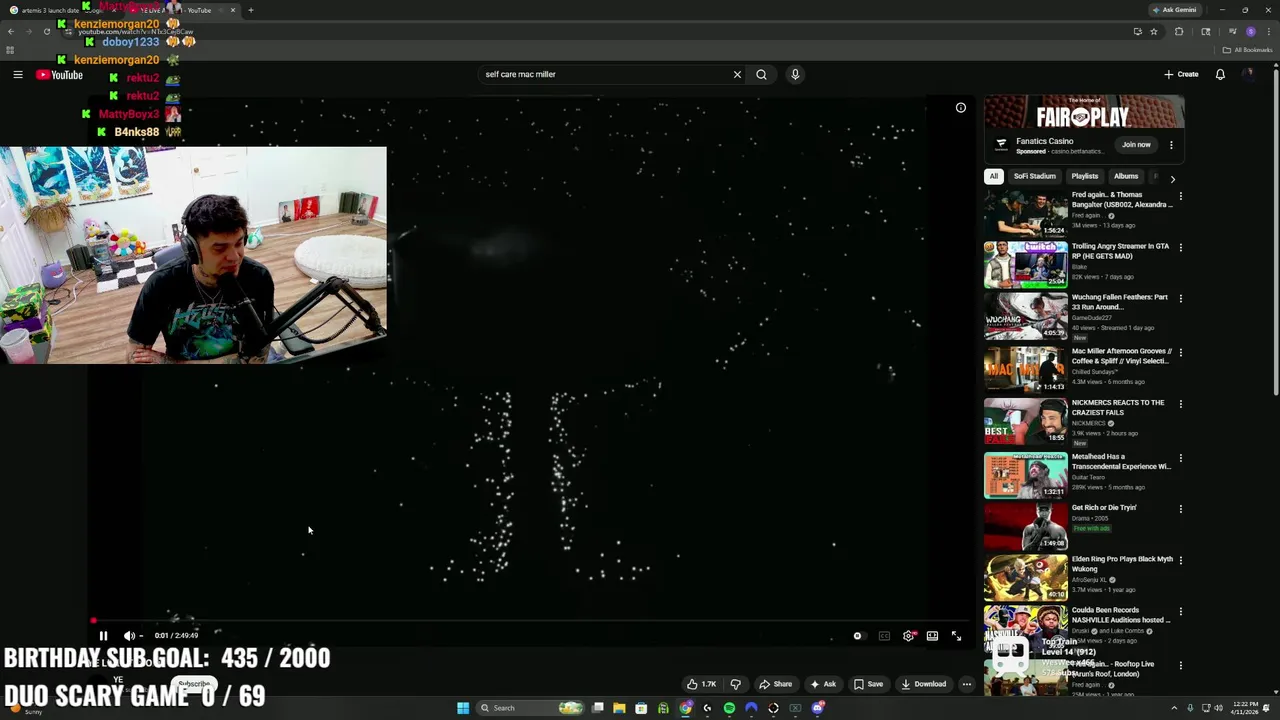The height and width of the screenshot is (720, 1280).
Task: Open Metalhead Has a Transcendental Experience video
Action: pyautogui.click(x=1121, y=461)
